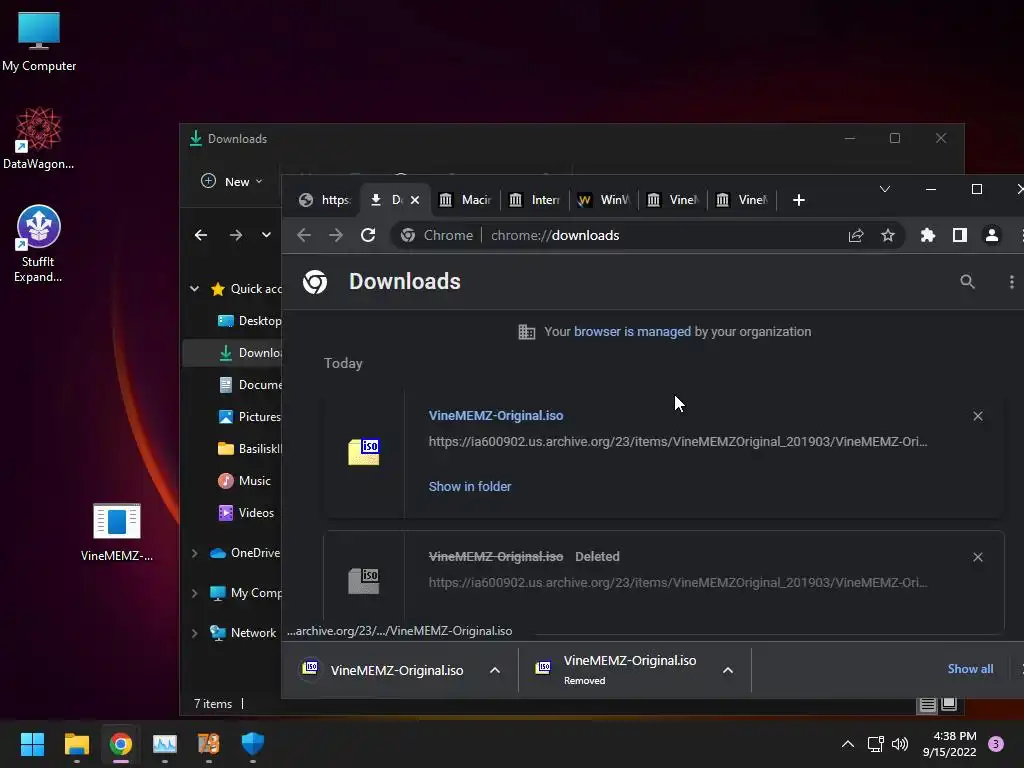The width and height of the screenshot is (1024, 768).
Task: Go forward in File Explorer Downloads window
Action: pyautogui.click(x=236, y=235)
